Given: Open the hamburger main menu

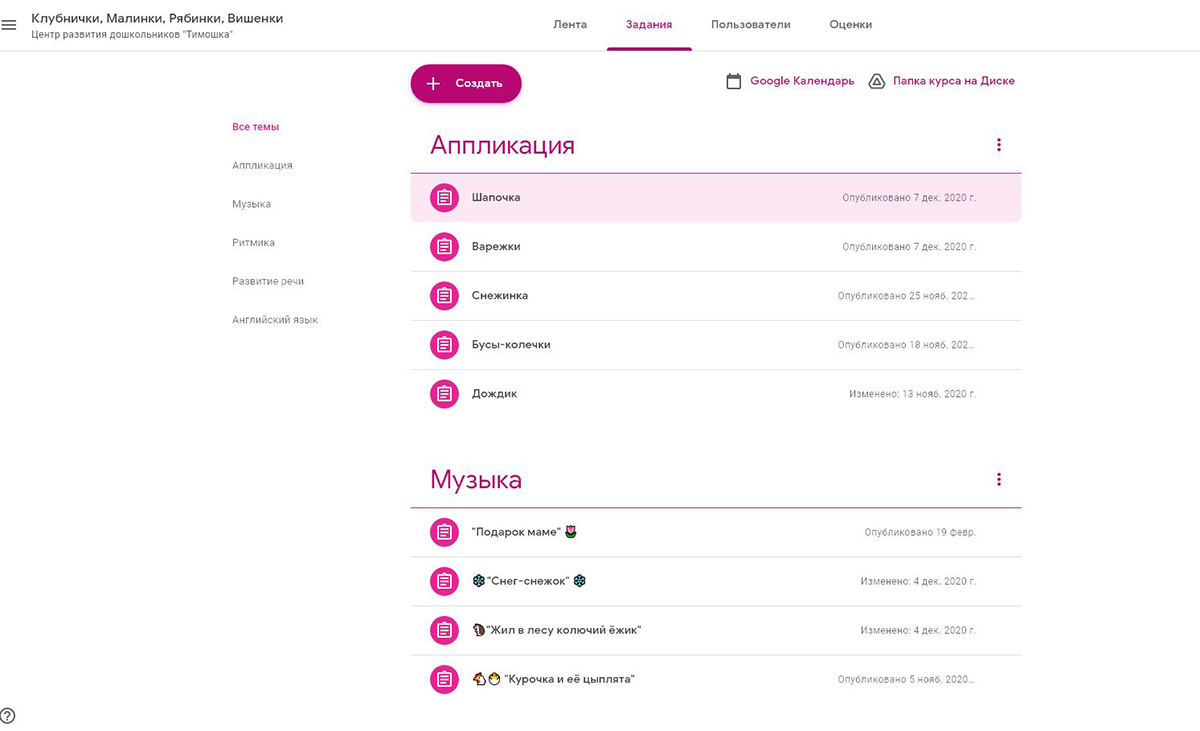Looking at the screenshot, I should pos(9,25).
